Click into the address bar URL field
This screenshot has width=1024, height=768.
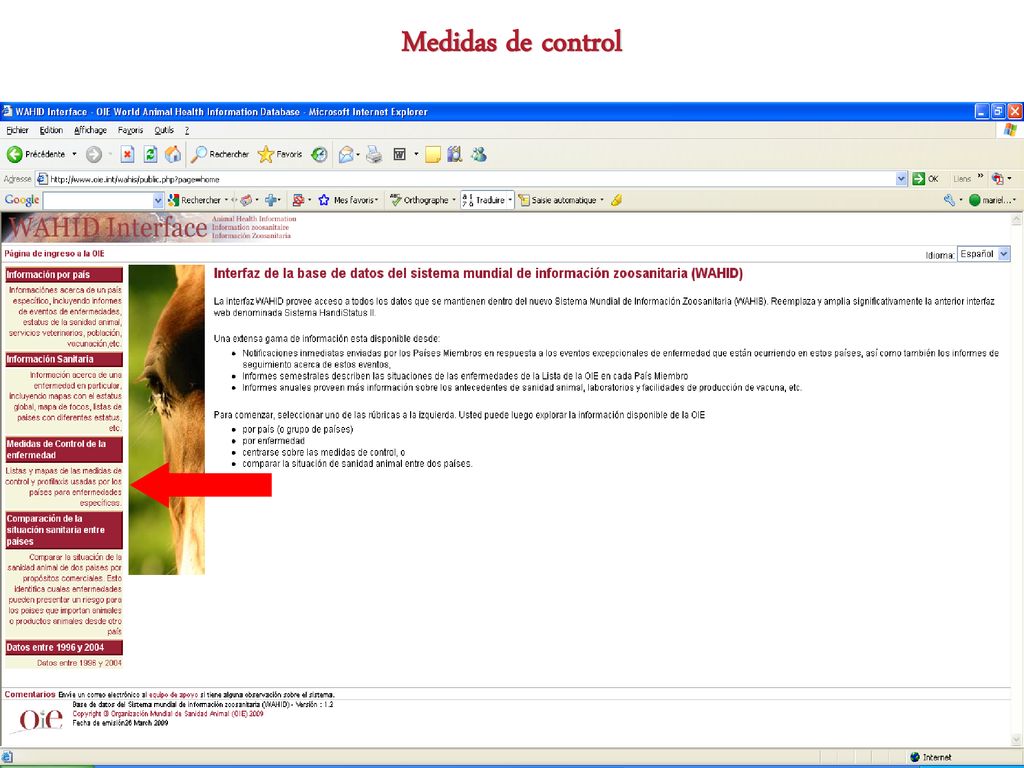[465, 179]
